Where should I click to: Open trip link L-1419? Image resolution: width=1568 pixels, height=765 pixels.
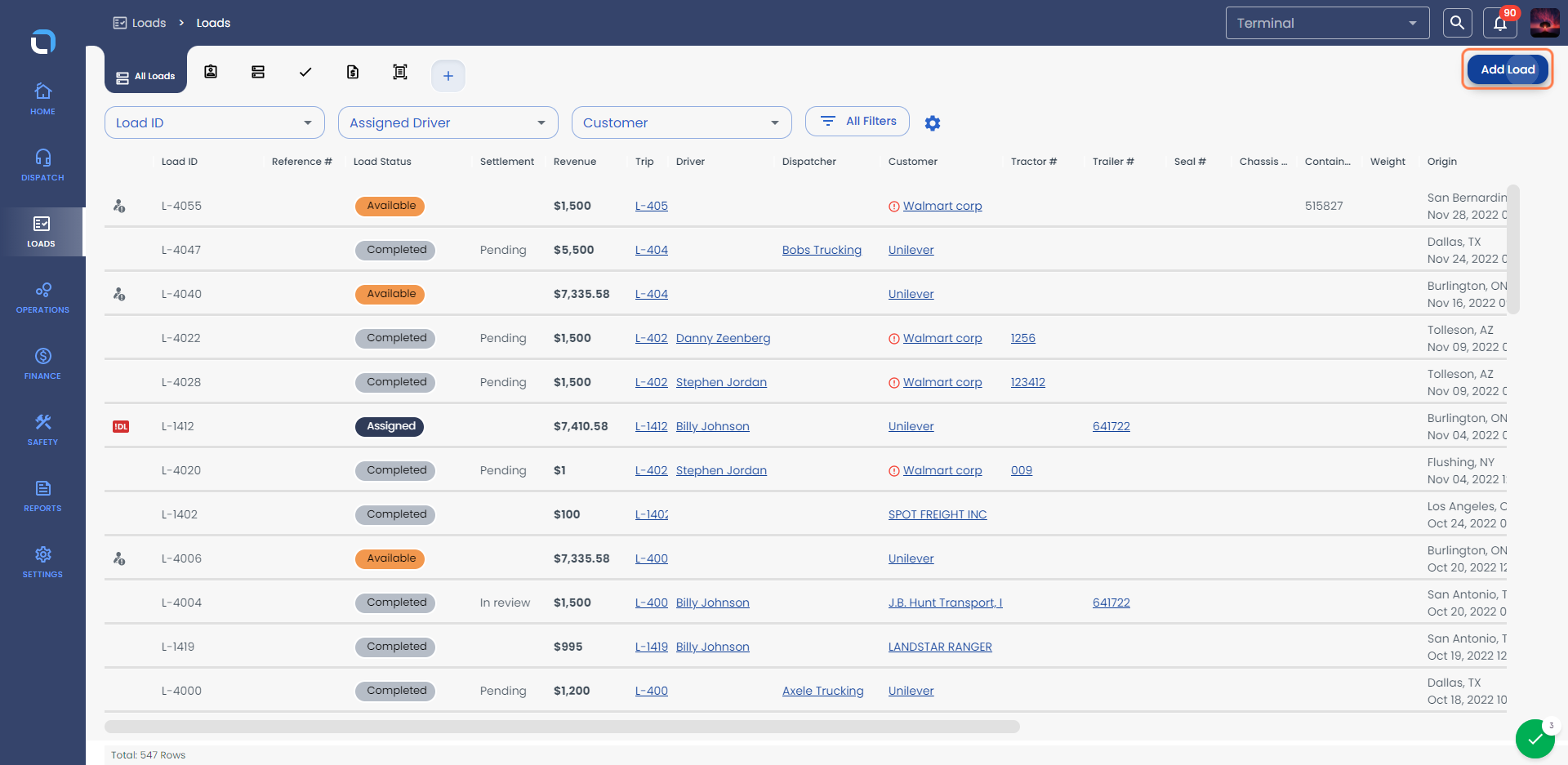[x=652, y=647]
